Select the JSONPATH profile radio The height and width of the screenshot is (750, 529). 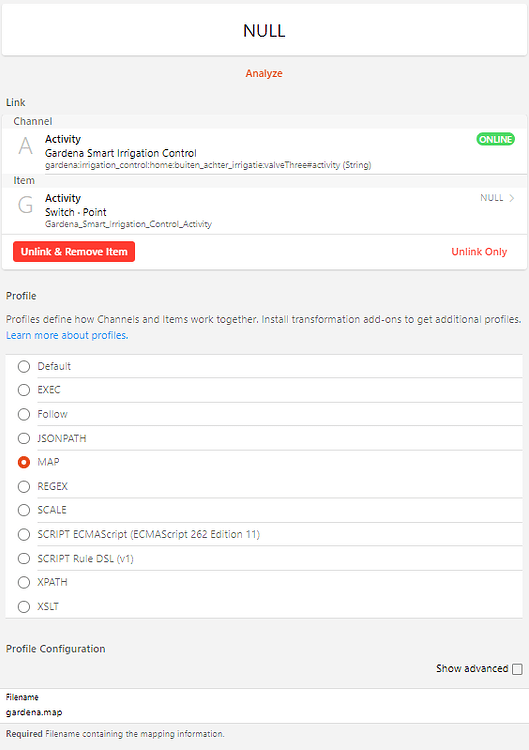(24, 438)
